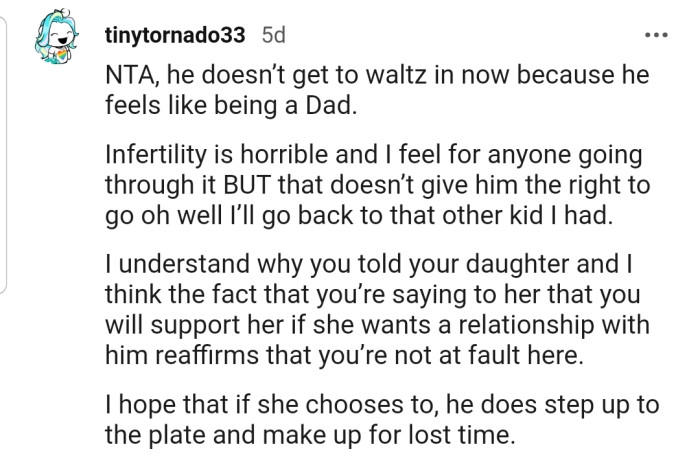Viewport: 700px width, 471px height.
Task: Open the tinytornado33 user profile
Action: point(176,35)
